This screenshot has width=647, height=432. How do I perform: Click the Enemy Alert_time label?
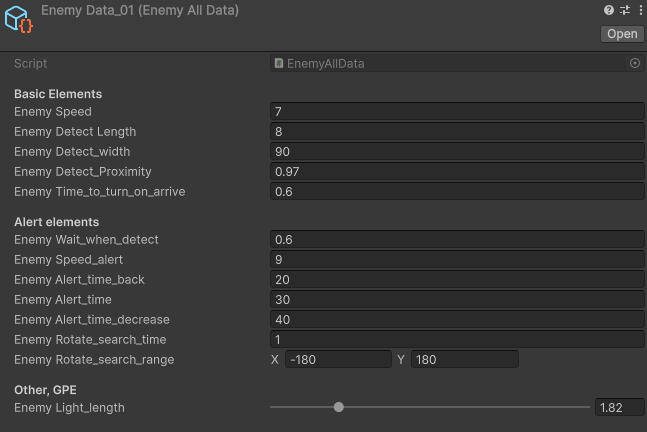pos(63,300)
